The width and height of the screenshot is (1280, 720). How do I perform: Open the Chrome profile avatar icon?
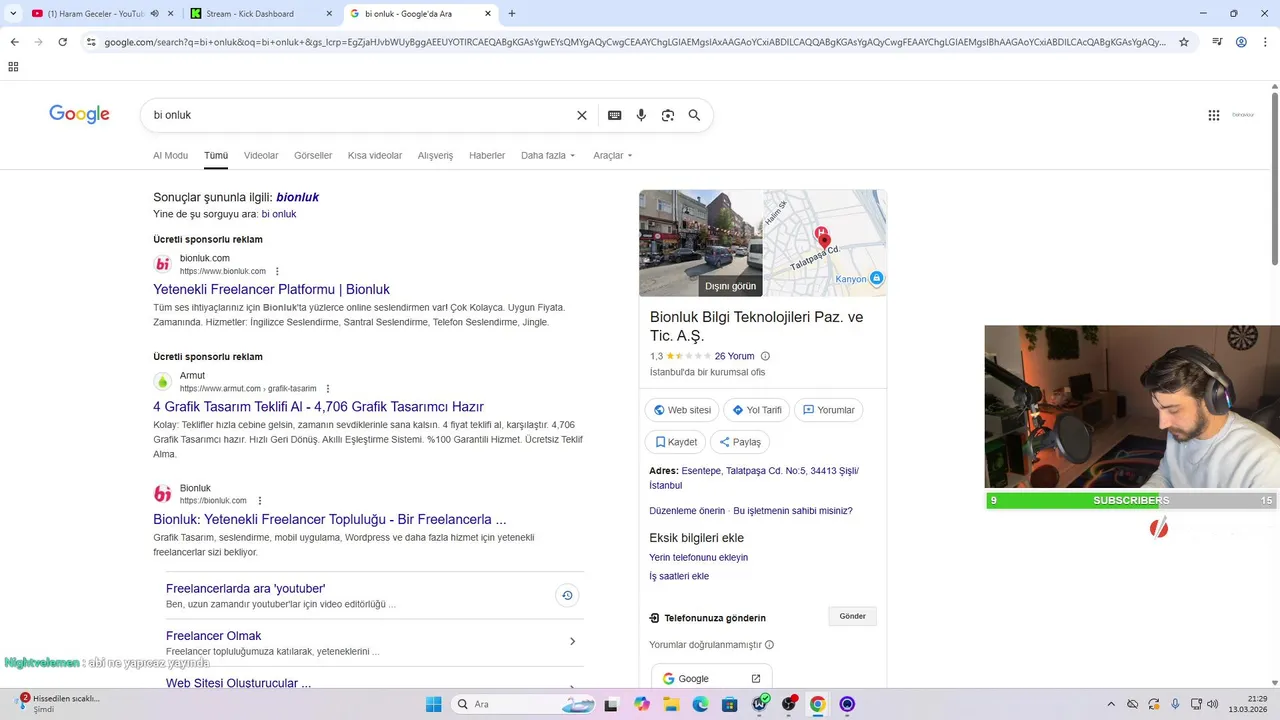coord(1241,42)
